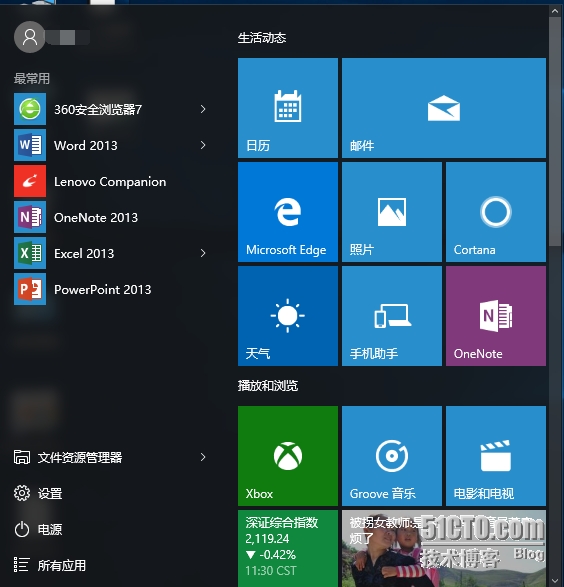
Task: Open the 照片 photos tile
Action: click(x=392, y=212)
